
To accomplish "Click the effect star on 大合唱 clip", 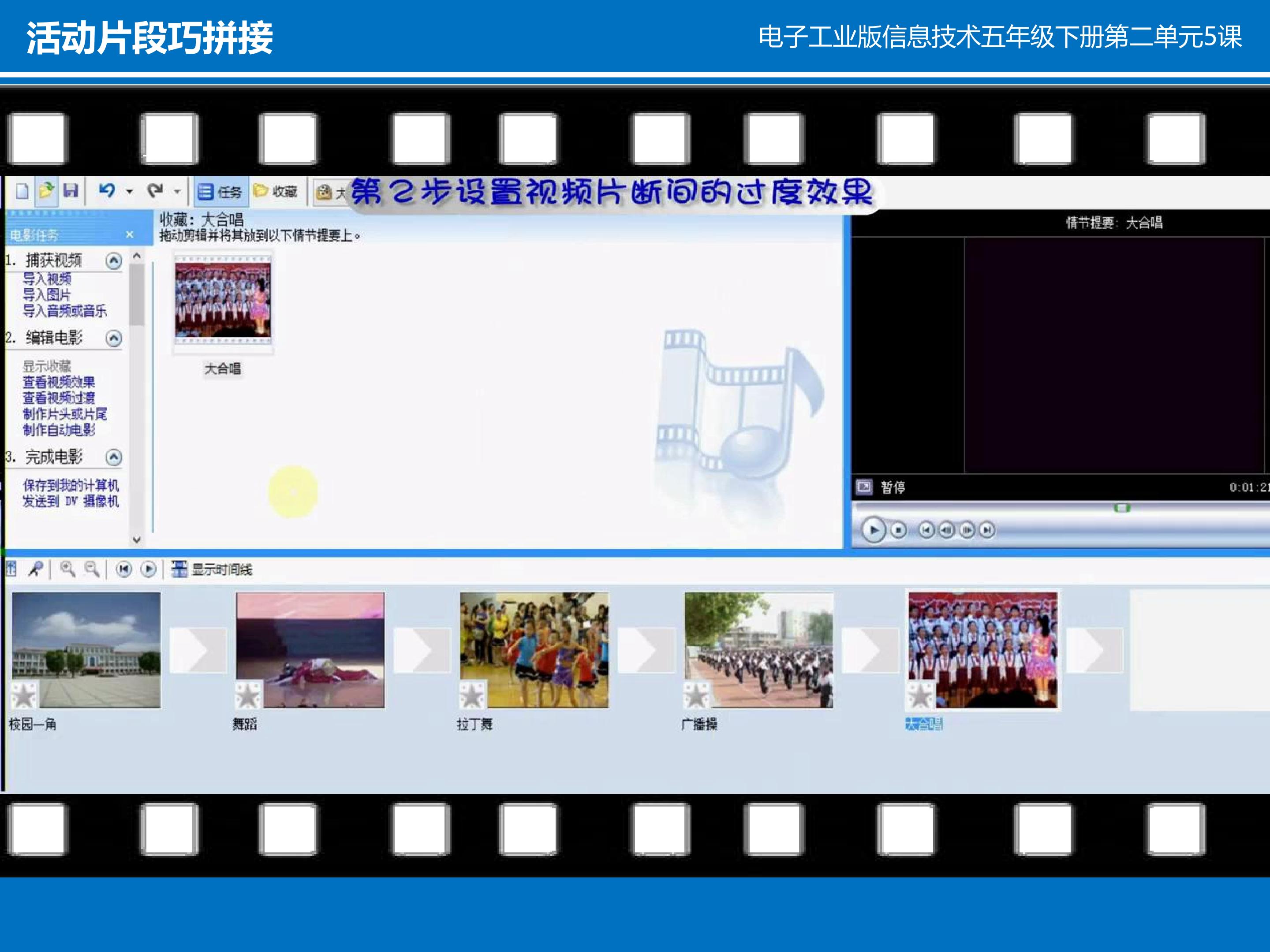I will point(921,695).
